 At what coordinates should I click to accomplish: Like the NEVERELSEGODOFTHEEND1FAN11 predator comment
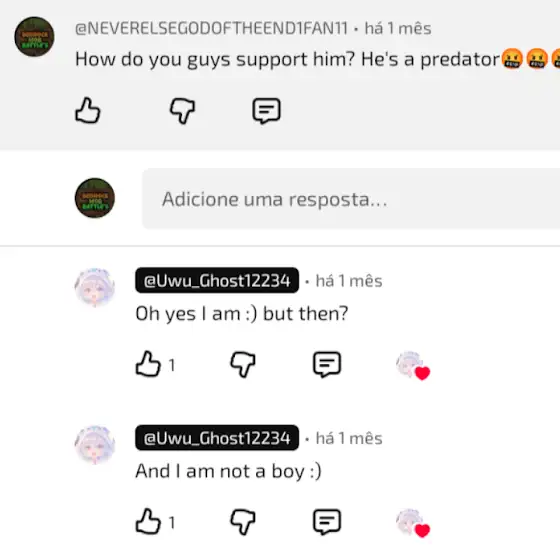[x=88, y=110]
